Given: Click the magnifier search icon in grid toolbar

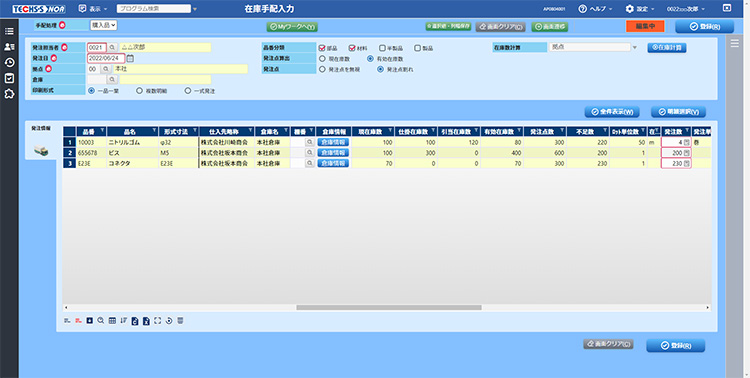Looking at the screenshot, I should click(x=100, y=321).
